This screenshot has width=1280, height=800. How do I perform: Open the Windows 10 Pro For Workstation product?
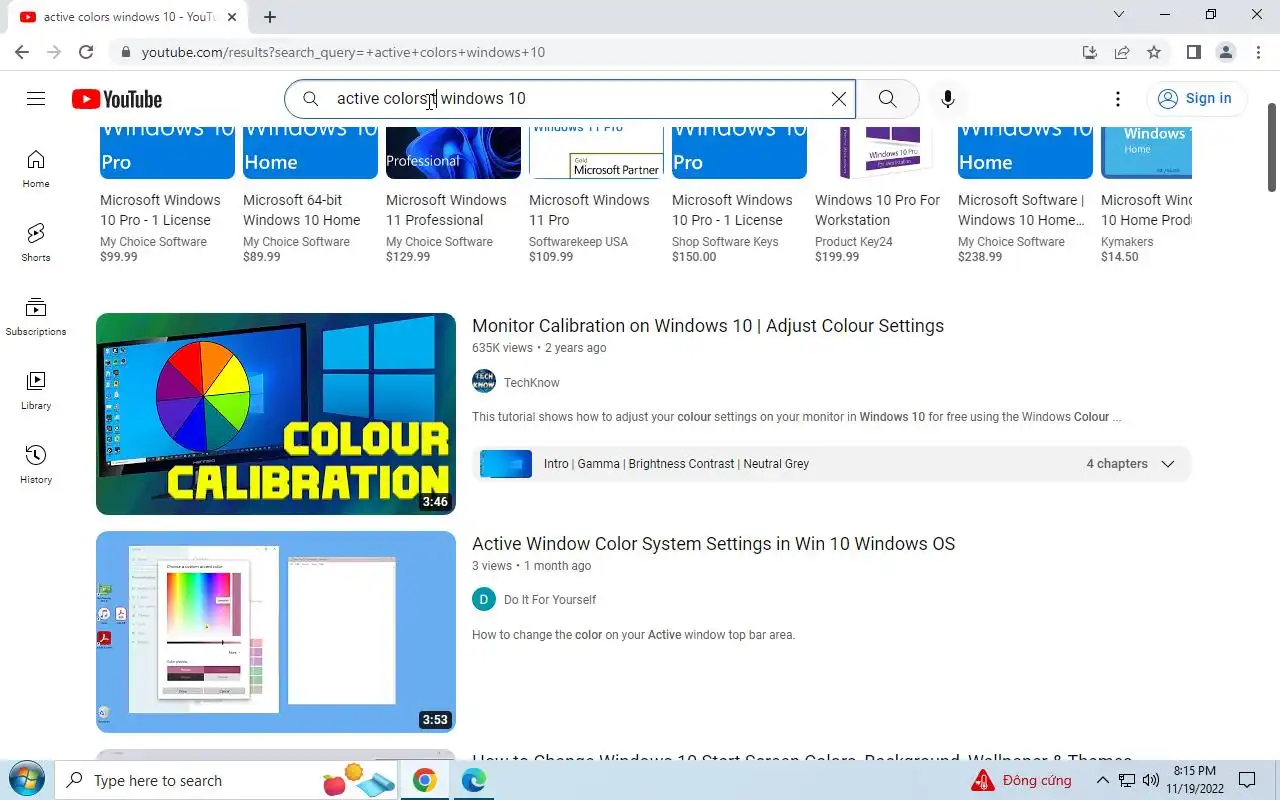tap(882, 195)
